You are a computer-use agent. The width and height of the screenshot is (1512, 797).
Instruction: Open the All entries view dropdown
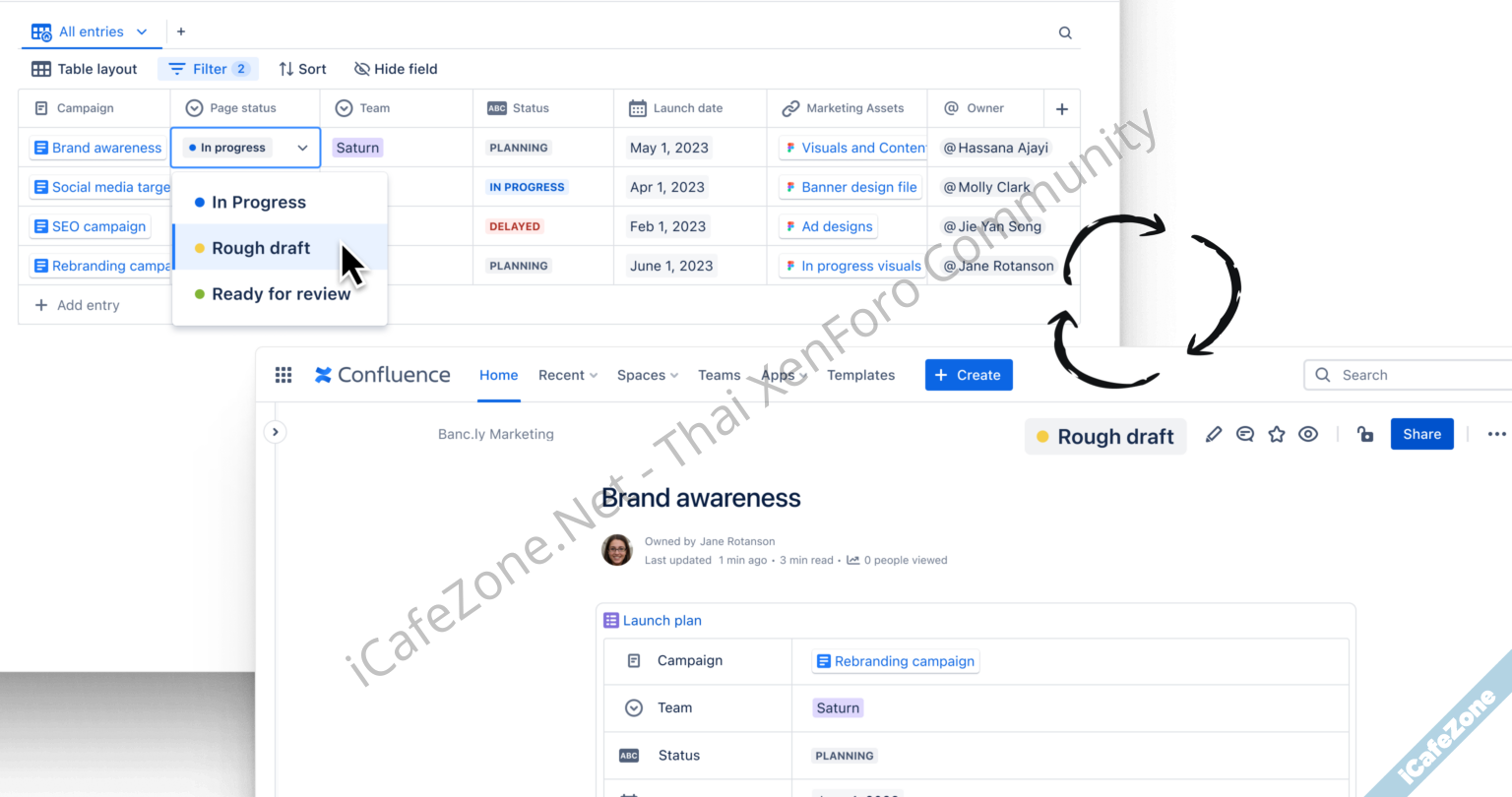(x=90, y=31)
